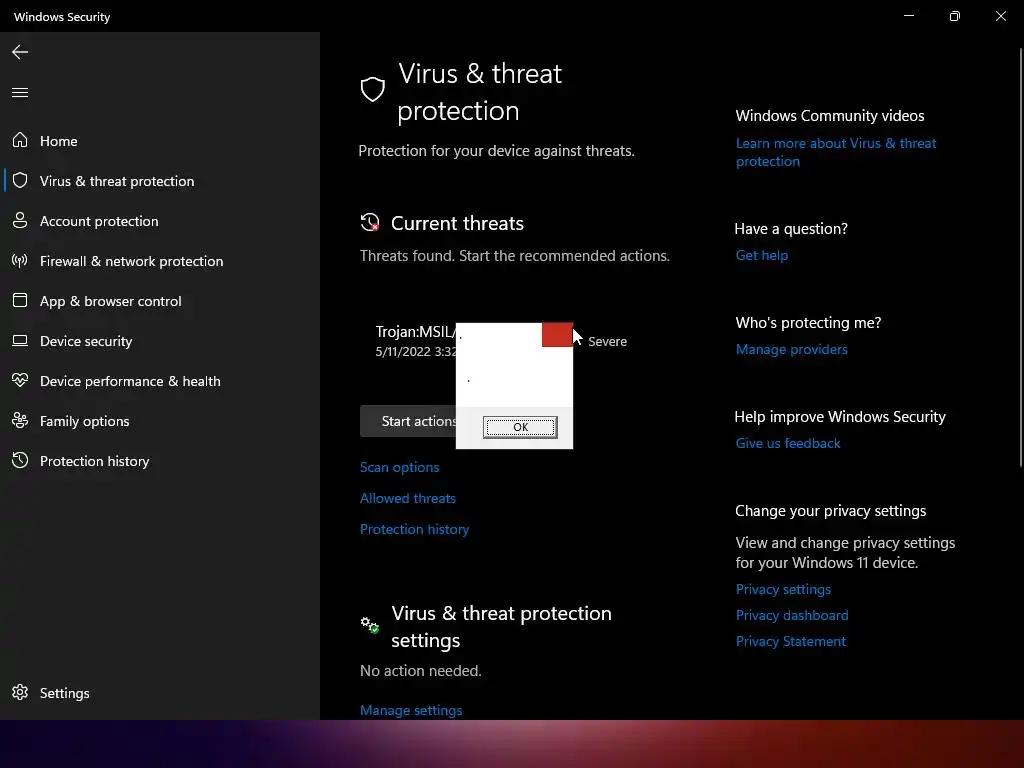The width and height of the screenshot is (1024, 768).
Task: Open the hamburger navigation menu
Action: point(20,93)
